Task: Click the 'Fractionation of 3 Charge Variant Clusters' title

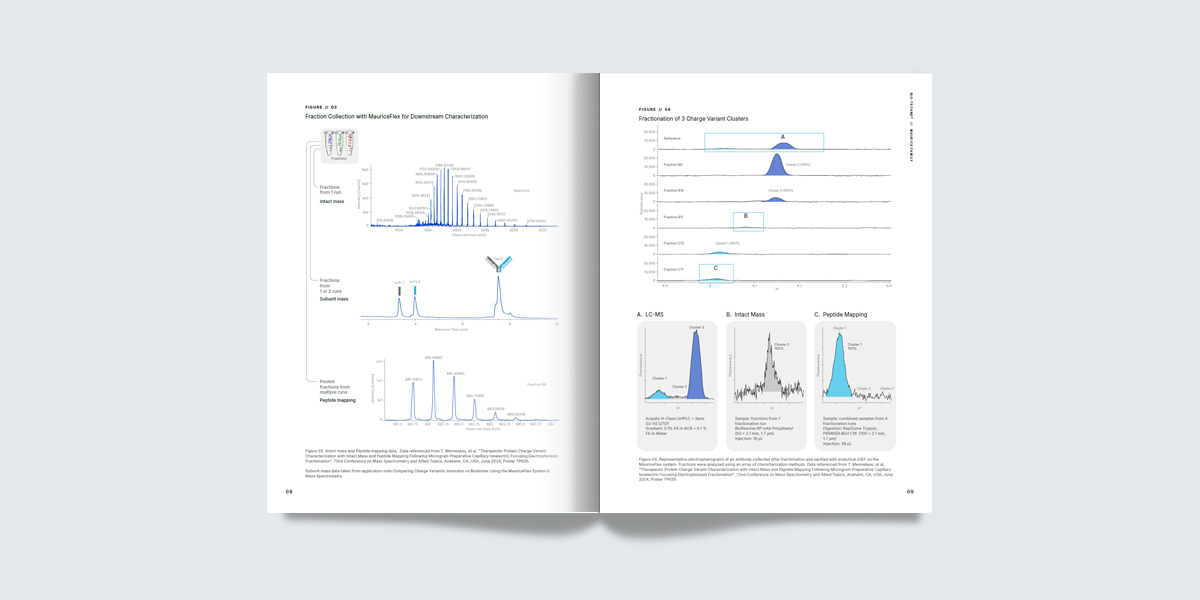Action: tap(693, 119)
